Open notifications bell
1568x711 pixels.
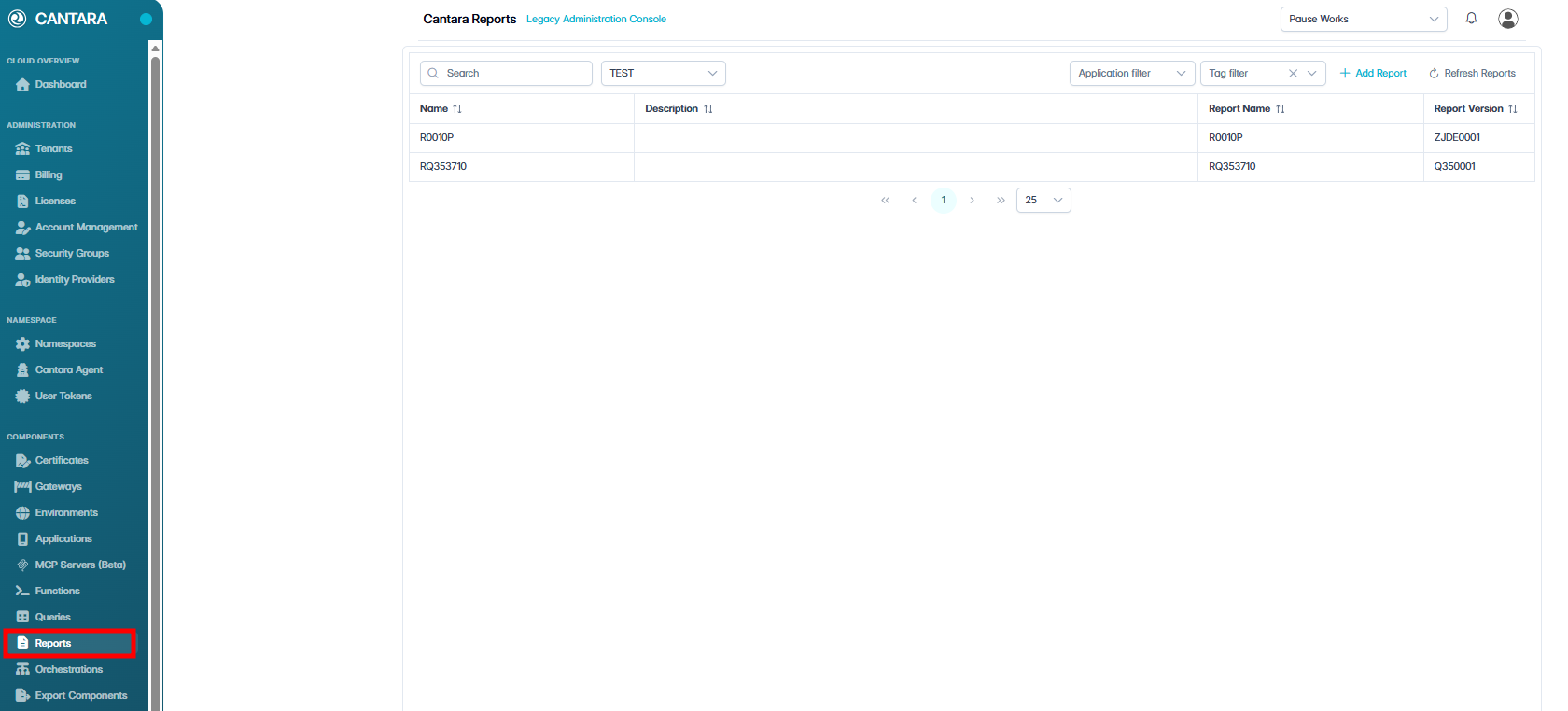click(x=1471, y=19)
